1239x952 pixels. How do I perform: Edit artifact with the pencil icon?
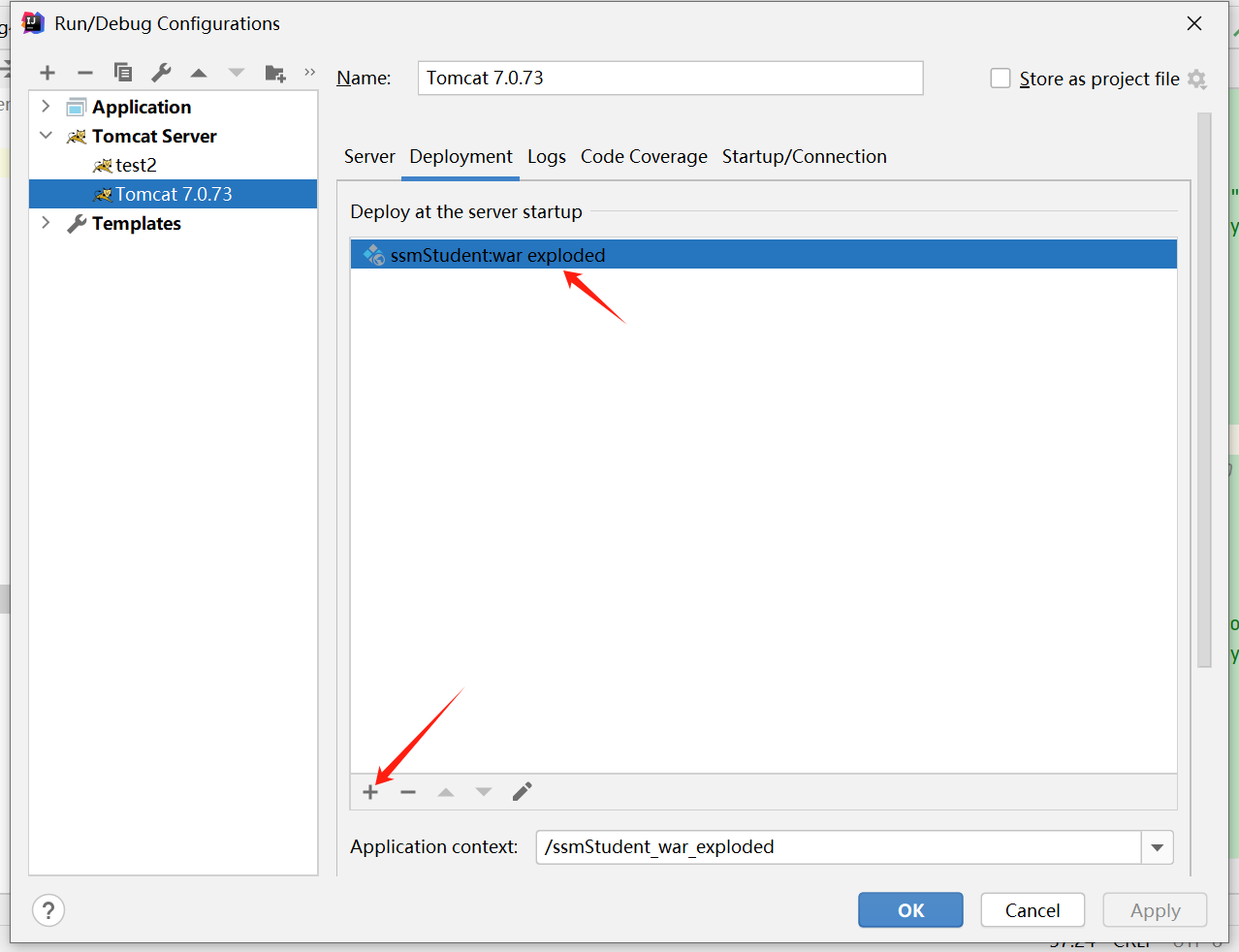pyautogui.click(x=522, y=792)
